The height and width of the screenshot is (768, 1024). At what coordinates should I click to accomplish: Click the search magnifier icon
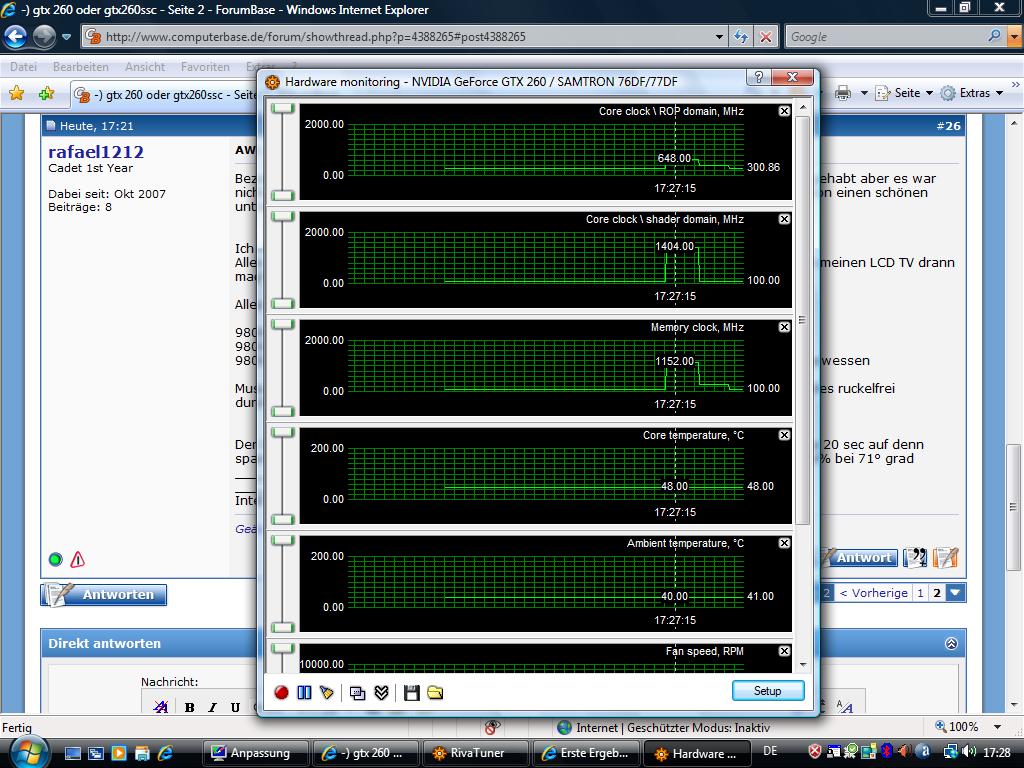pos(995,36)
